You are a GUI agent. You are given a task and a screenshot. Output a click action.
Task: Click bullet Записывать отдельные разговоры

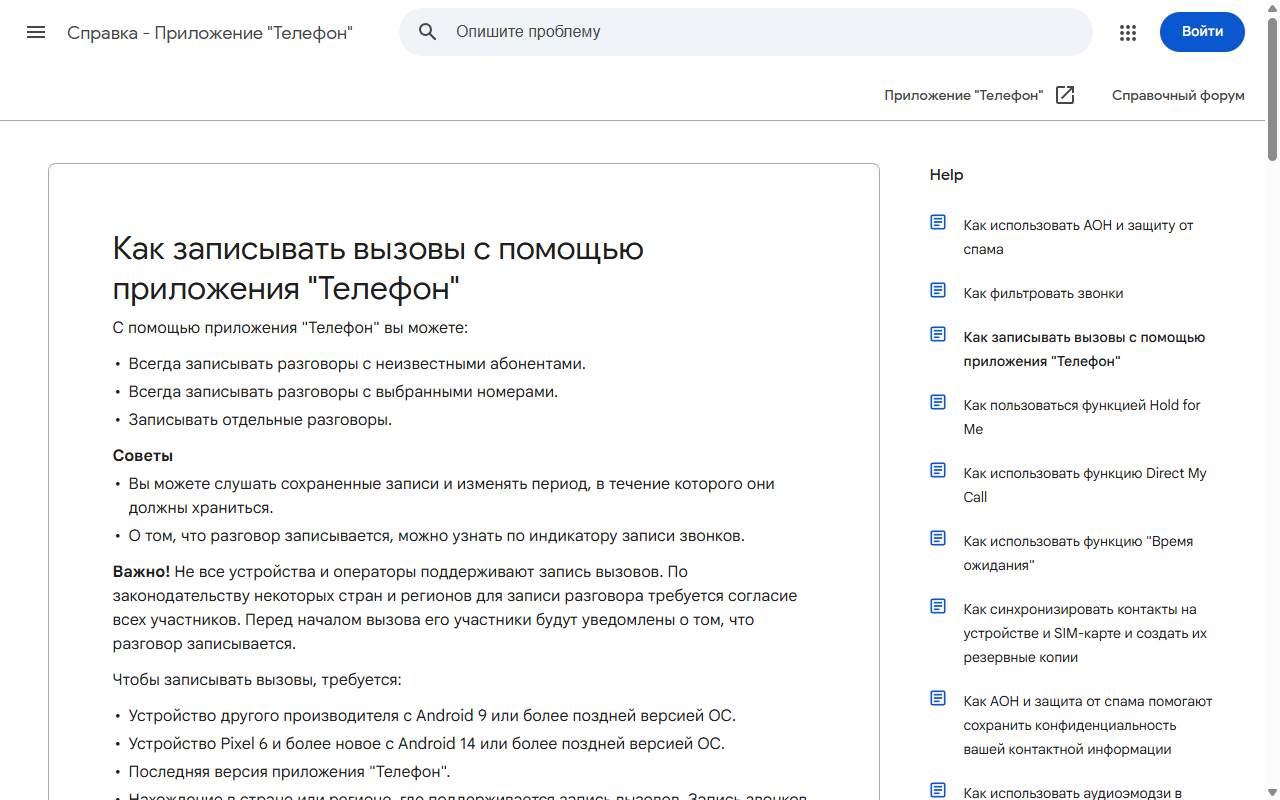[260, 419]
